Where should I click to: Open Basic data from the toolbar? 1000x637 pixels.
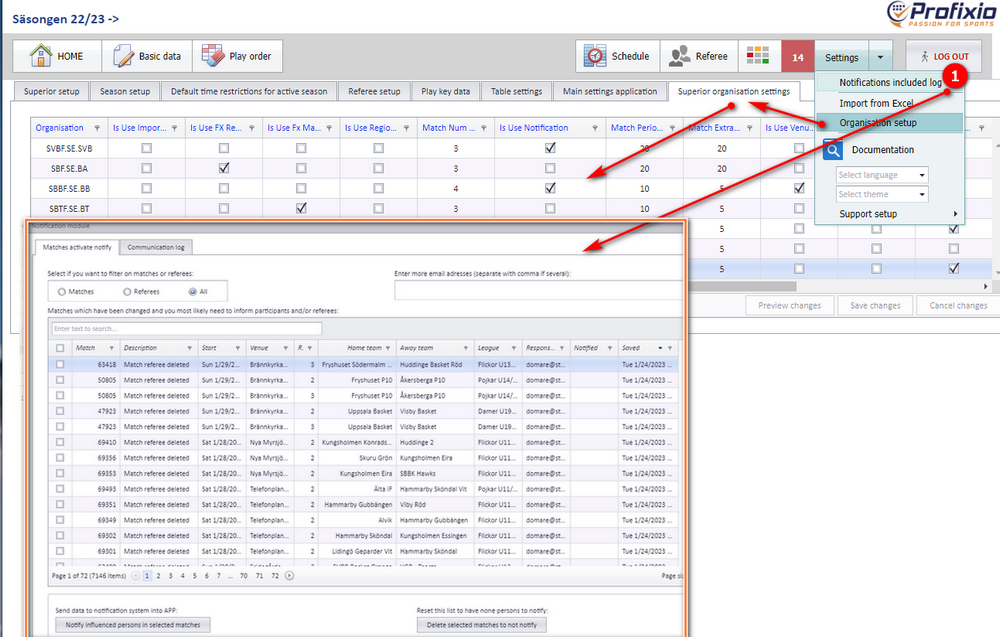pos(147,56)
